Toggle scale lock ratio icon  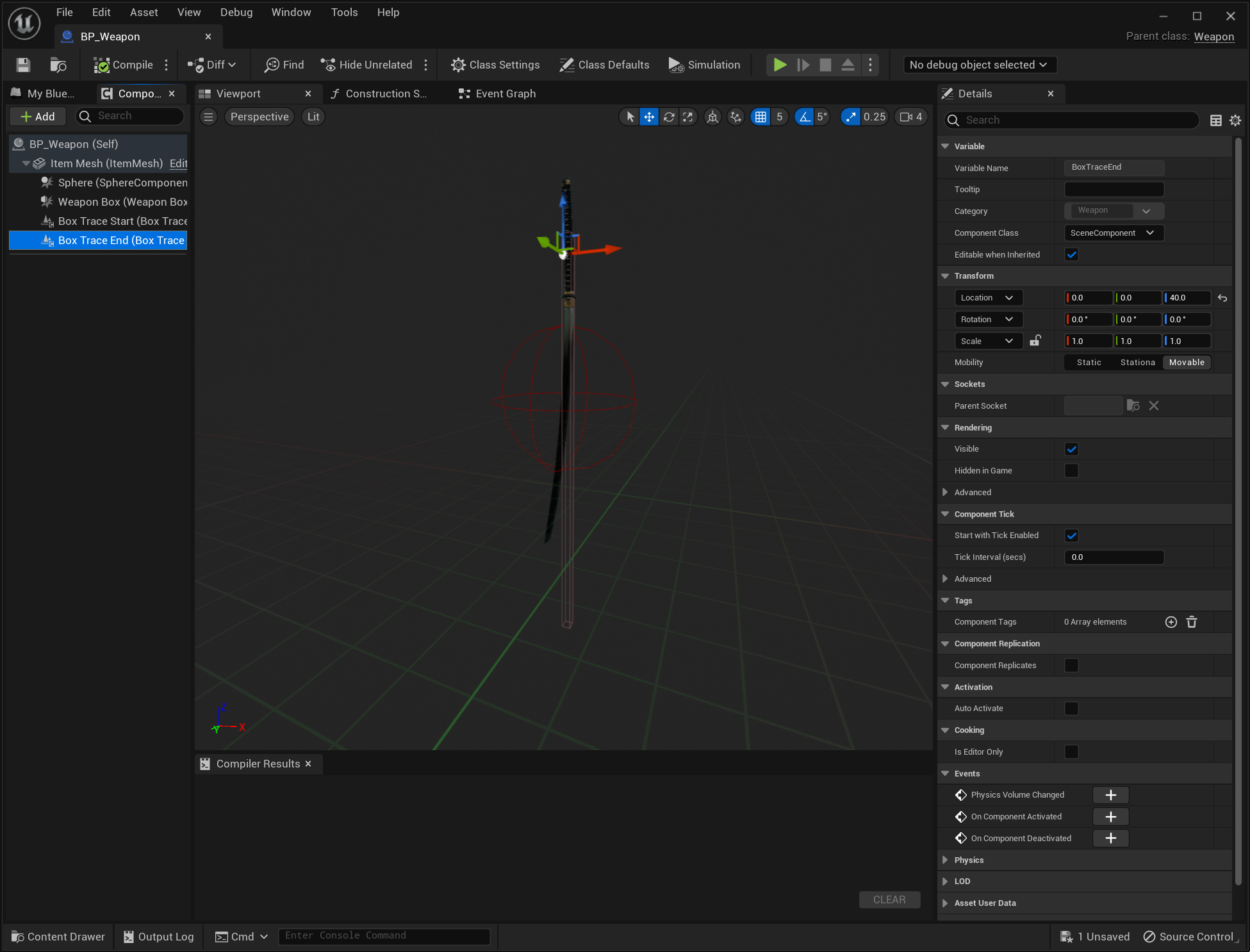coord(1035,341)
